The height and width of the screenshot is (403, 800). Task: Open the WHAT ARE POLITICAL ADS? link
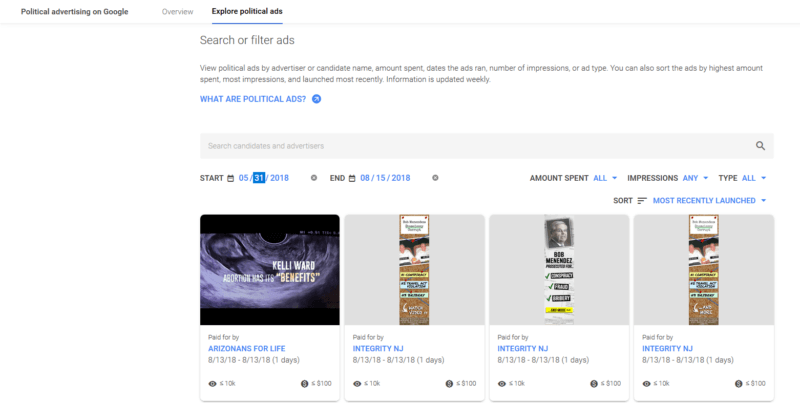253,99
